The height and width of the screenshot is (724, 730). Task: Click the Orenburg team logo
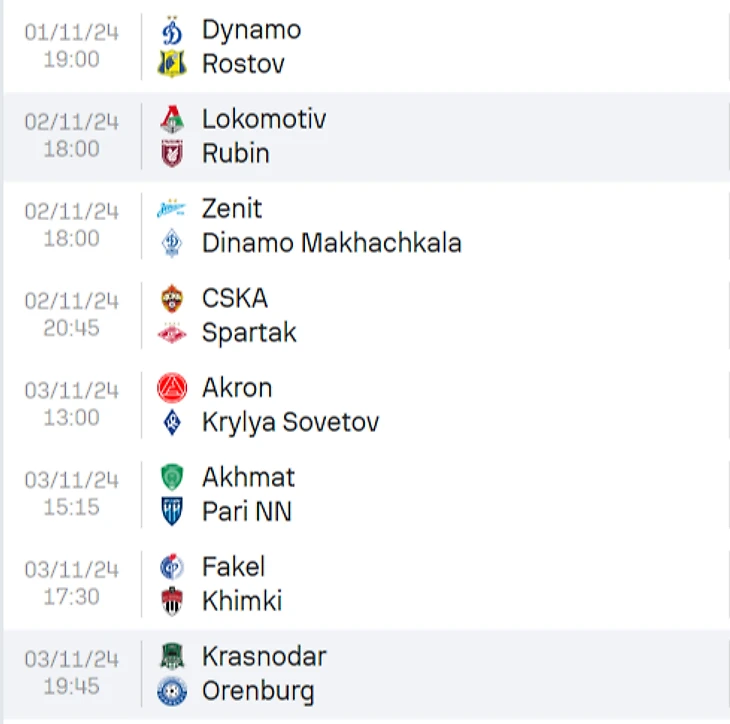pos(172,691)
